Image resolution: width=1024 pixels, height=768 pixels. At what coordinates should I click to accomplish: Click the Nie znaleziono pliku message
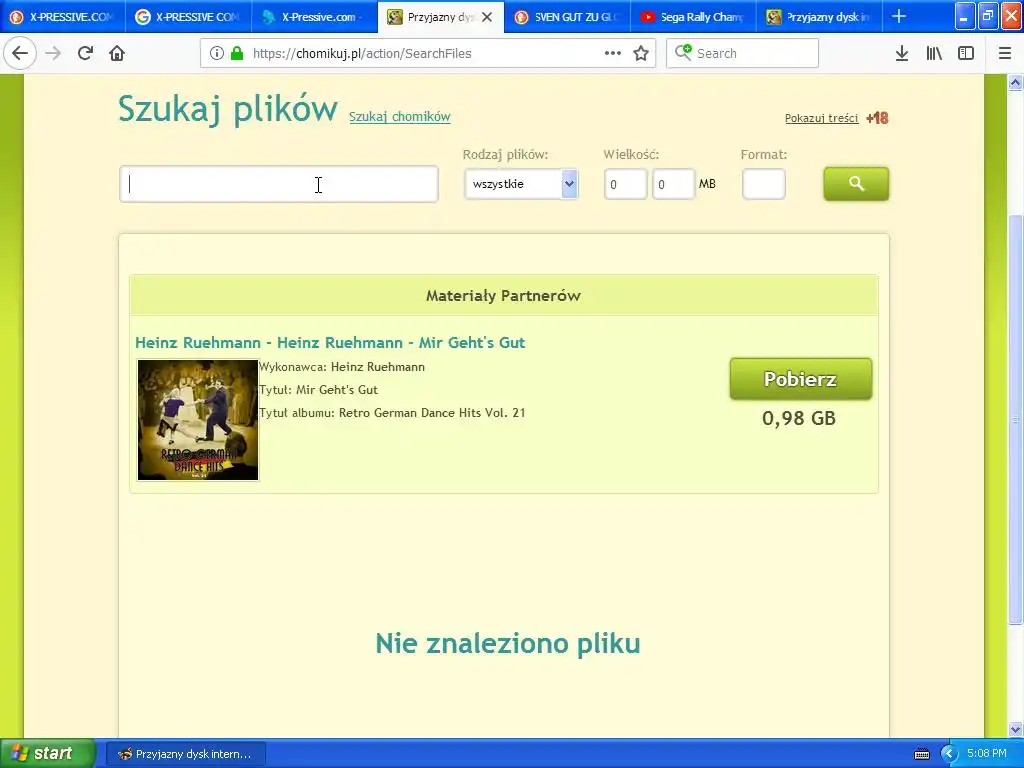(507, 643)
